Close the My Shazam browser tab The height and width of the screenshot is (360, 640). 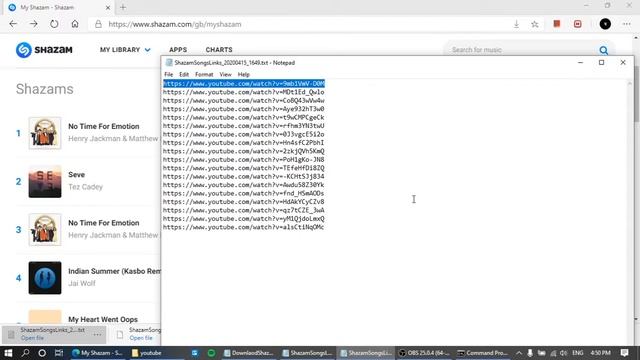point(108,7)
